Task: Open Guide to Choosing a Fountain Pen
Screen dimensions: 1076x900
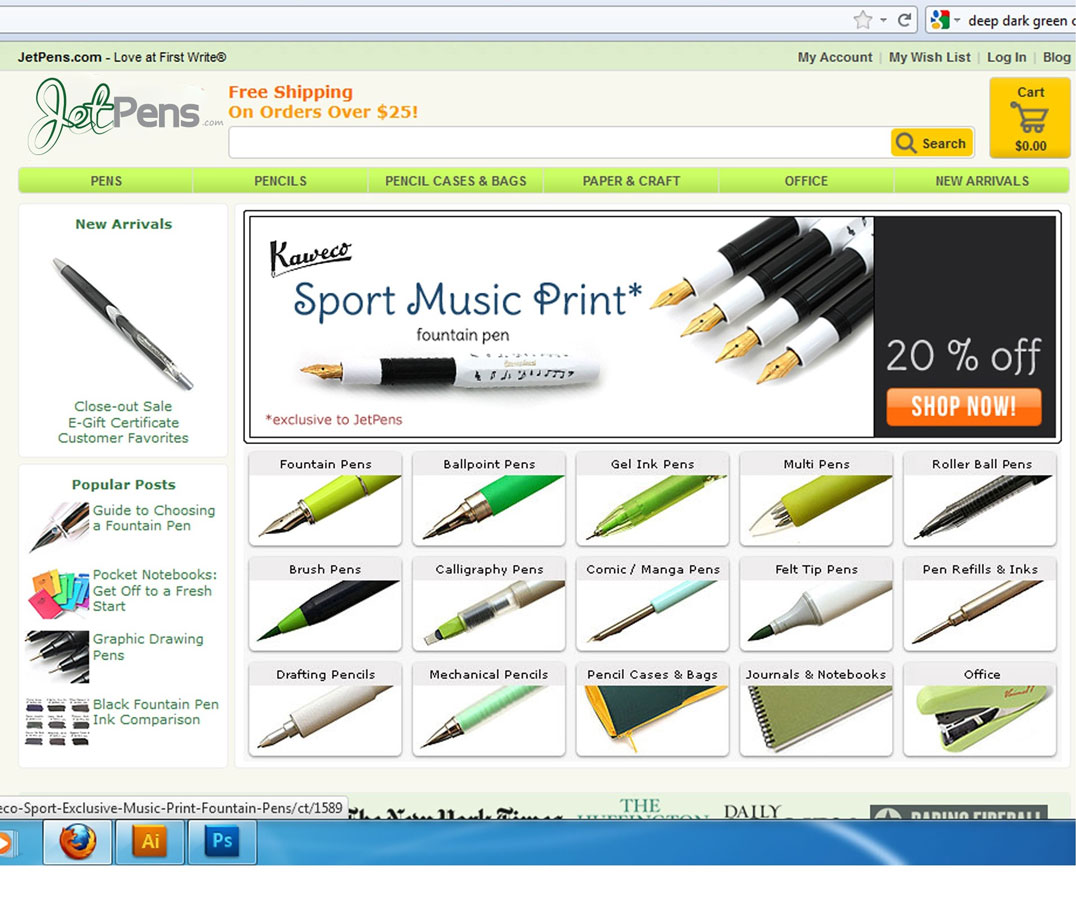Action: [x=154, y=518]
